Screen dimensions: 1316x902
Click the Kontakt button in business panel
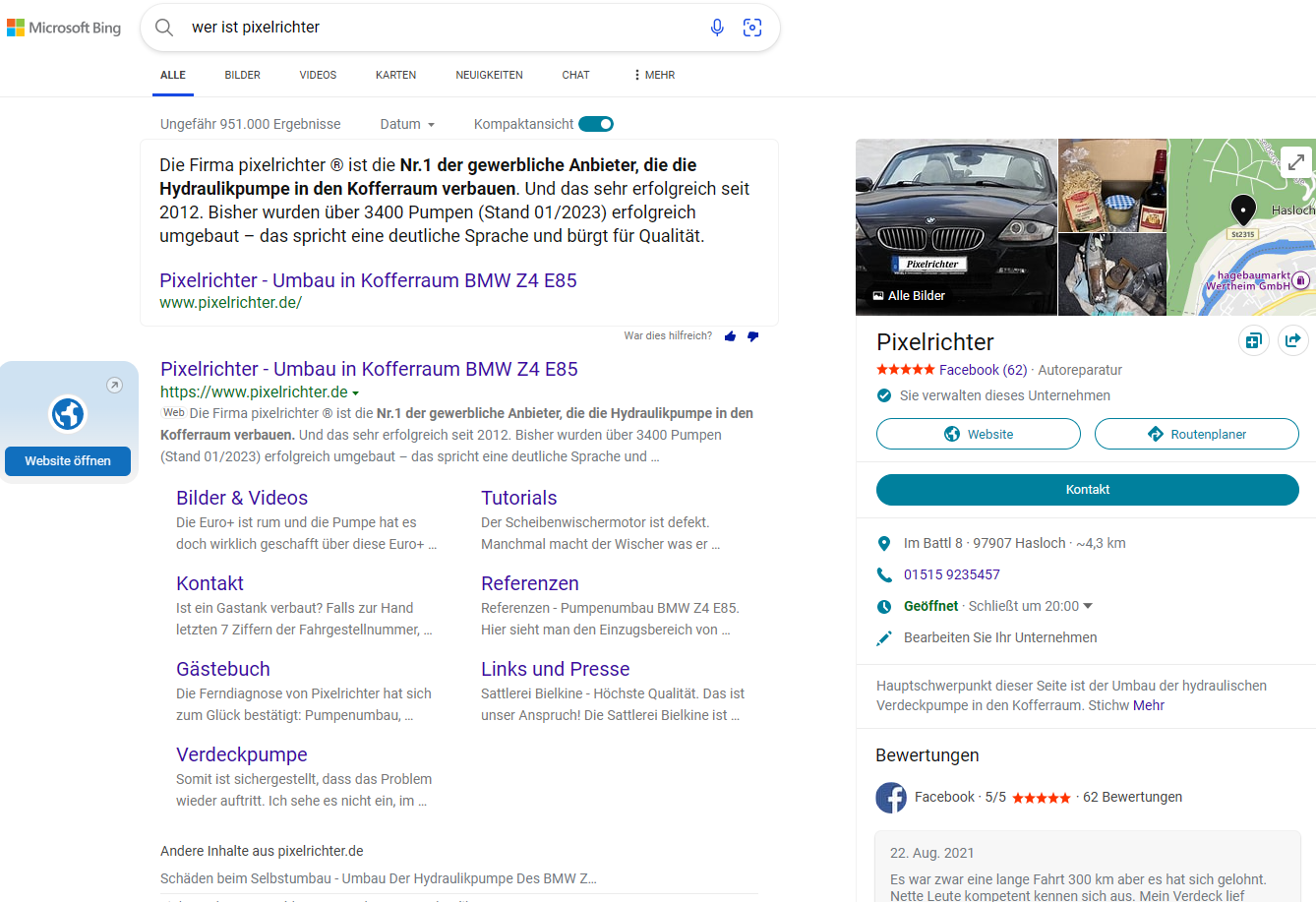tap(1088, 490)
